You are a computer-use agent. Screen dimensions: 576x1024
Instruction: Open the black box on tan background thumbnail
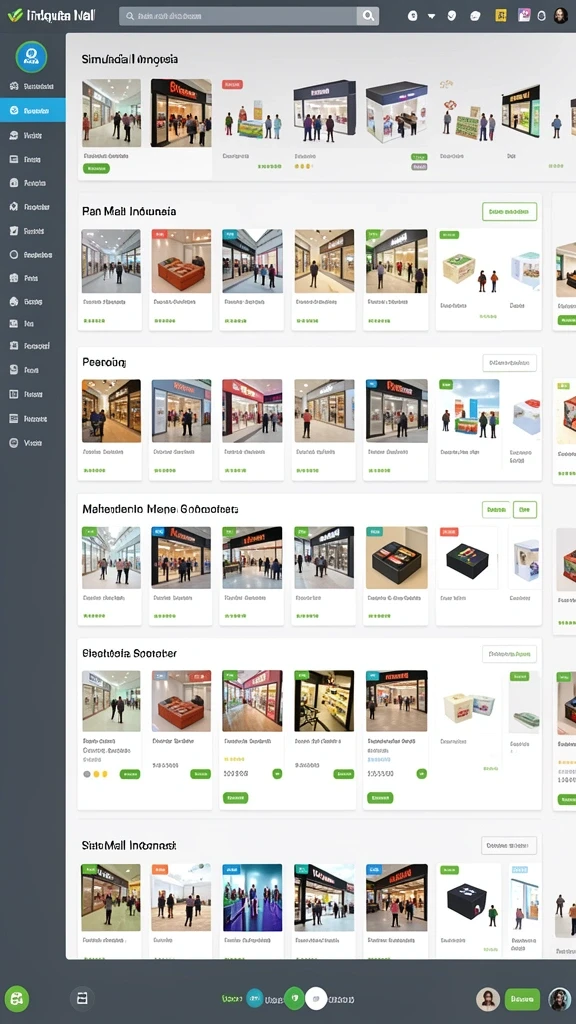pyautogui.click(x=396, y=557)
